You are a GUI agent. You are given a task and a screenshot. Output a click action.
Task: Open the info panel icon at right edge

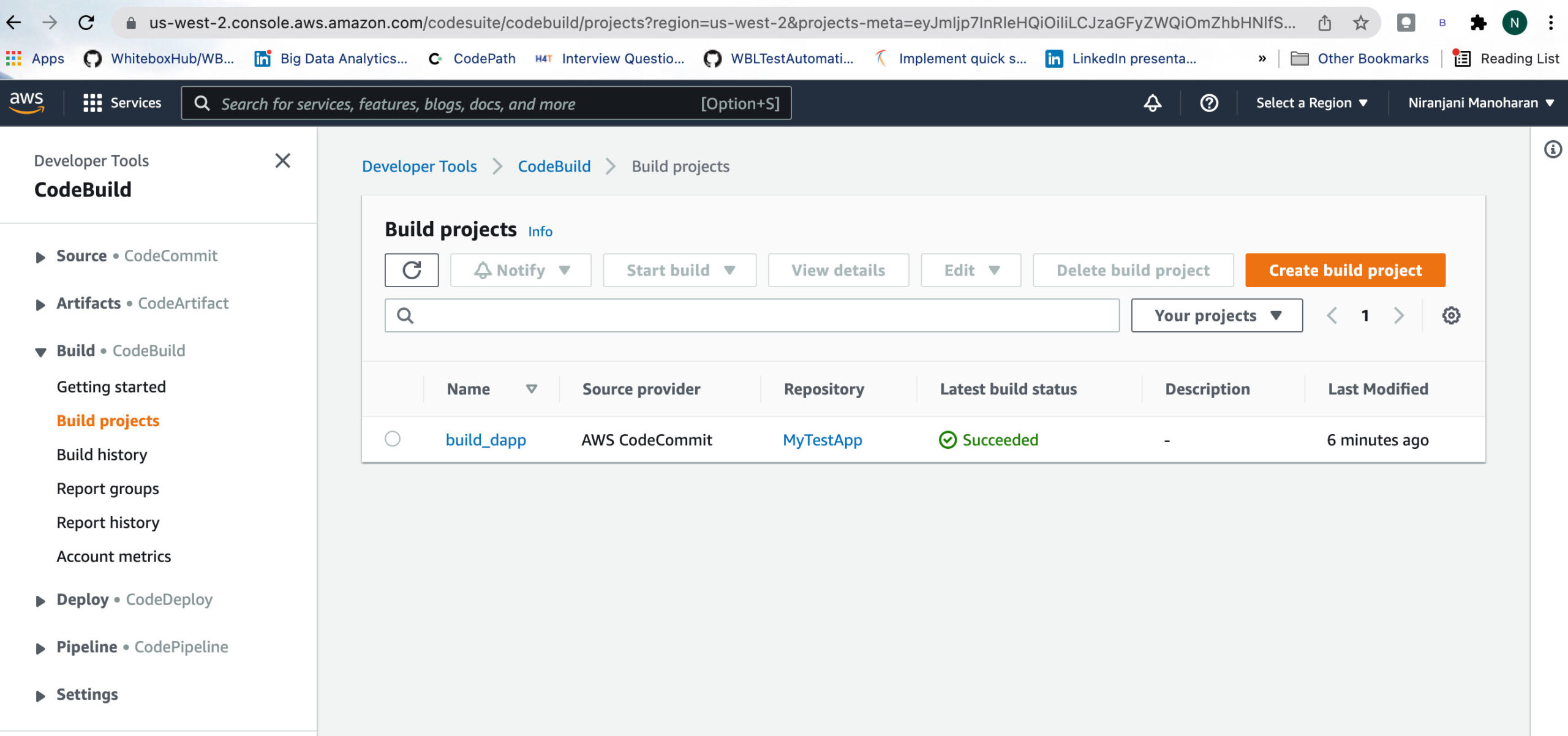(1553, 149)
